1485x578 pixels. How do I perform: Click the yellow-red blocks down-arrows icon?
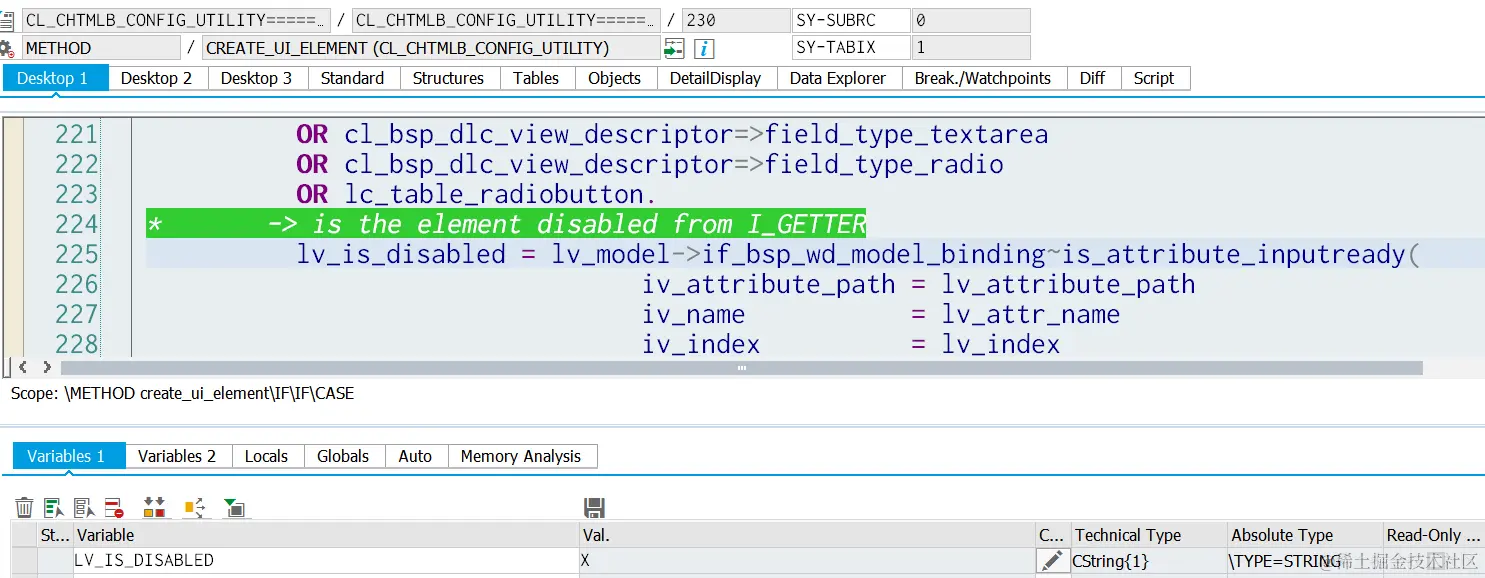point(154,508)
